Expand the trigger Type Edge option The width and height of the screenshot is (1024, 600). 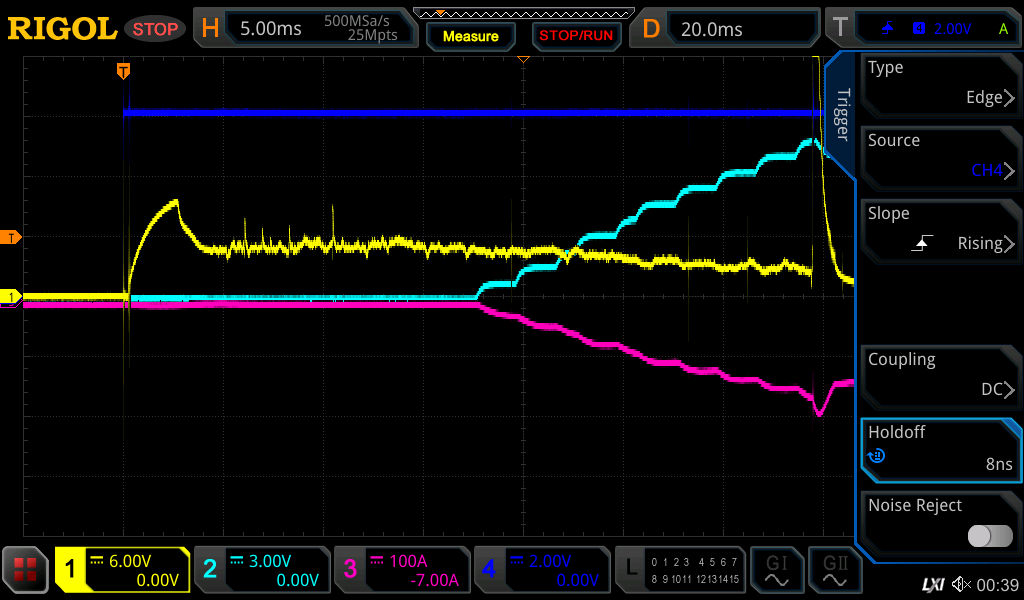pyautogui.click(x=940, y=84)
